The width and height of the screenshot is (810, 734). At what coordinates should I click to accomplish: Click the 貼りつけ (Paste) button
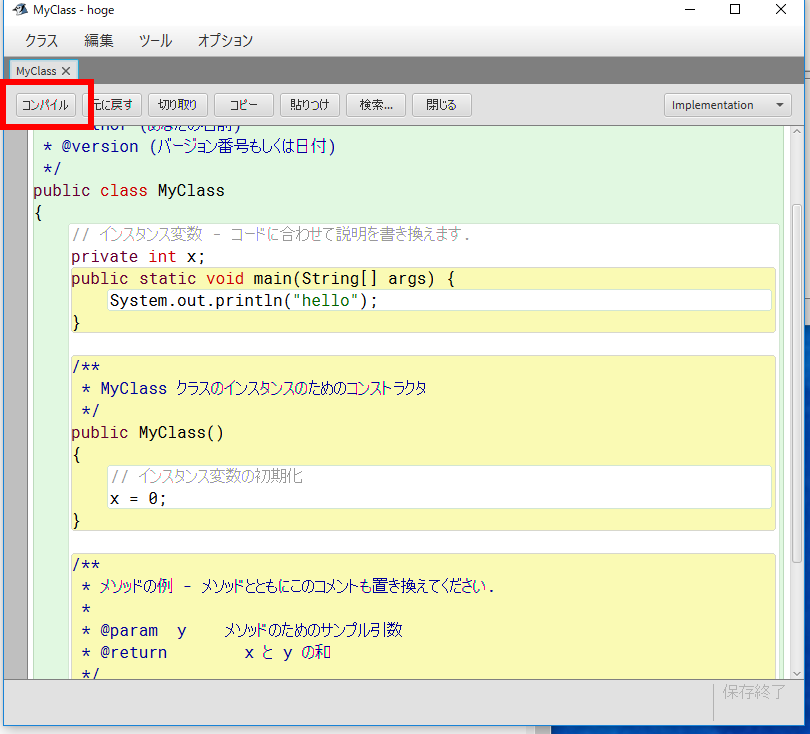point(309,105)
